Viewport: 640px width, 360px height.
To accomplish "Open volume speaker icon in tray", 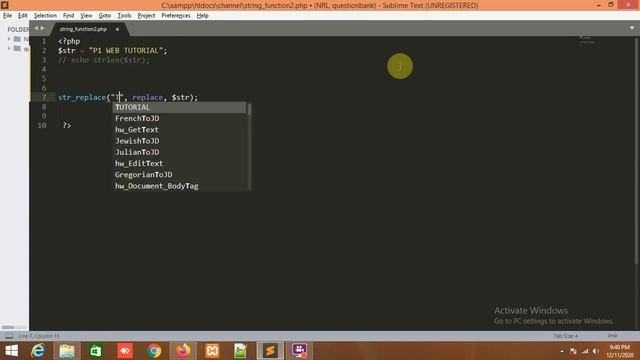I will (596, 351).
